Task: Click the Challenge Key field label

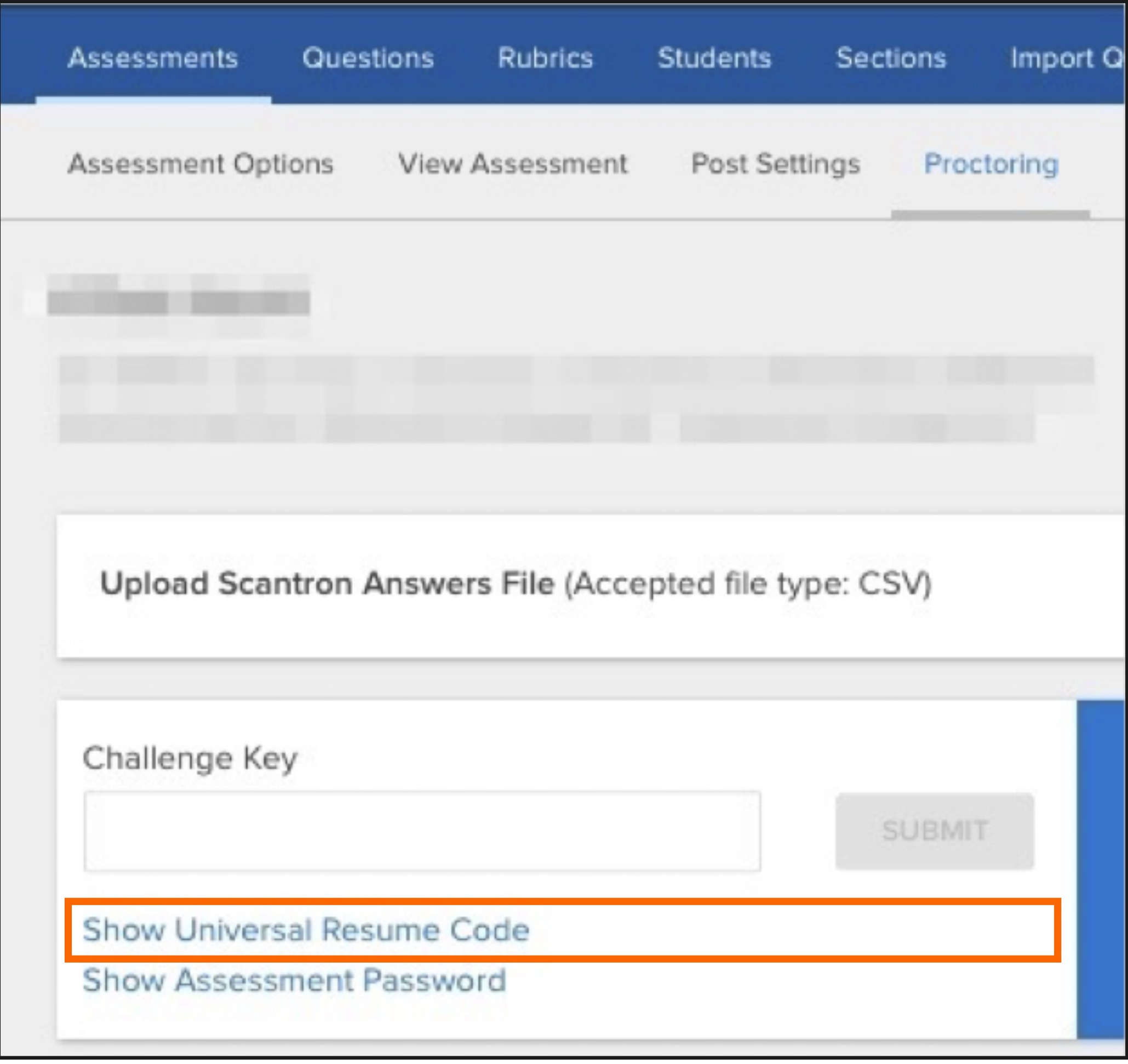Action: coord(190,759)
